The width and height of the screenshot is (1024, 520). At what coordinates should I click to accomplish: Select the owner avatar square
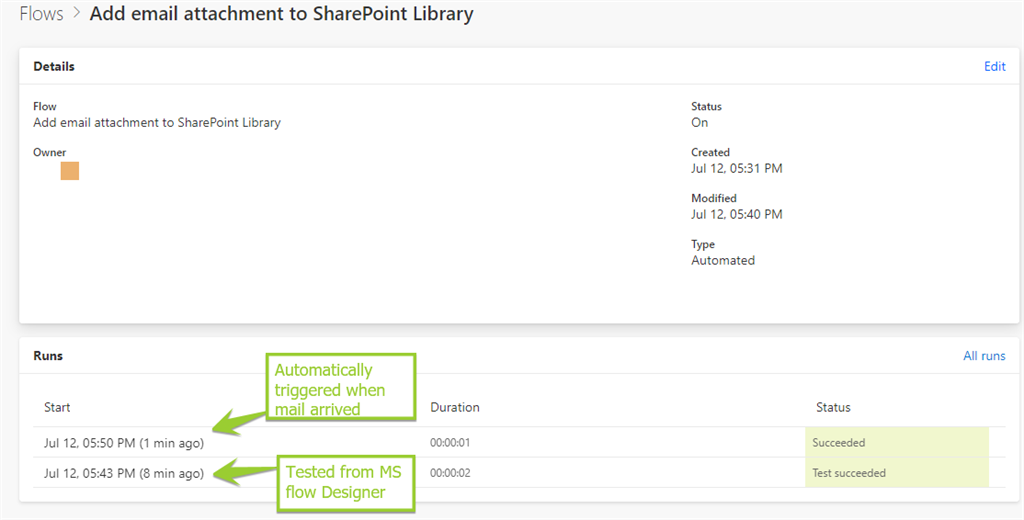point(70,171)
